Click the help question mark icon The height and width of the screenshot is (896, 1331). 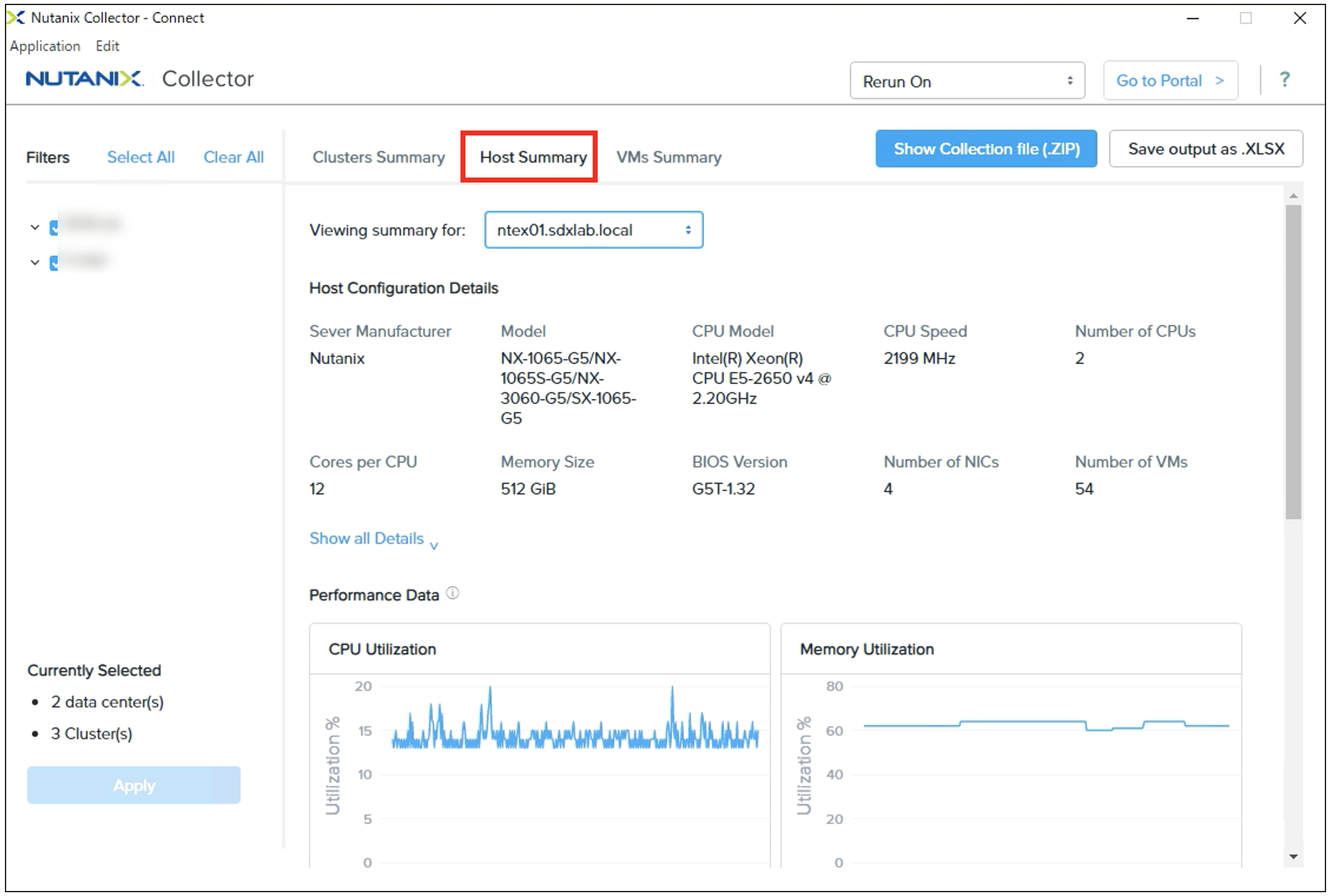click(x=1284, y=79)
